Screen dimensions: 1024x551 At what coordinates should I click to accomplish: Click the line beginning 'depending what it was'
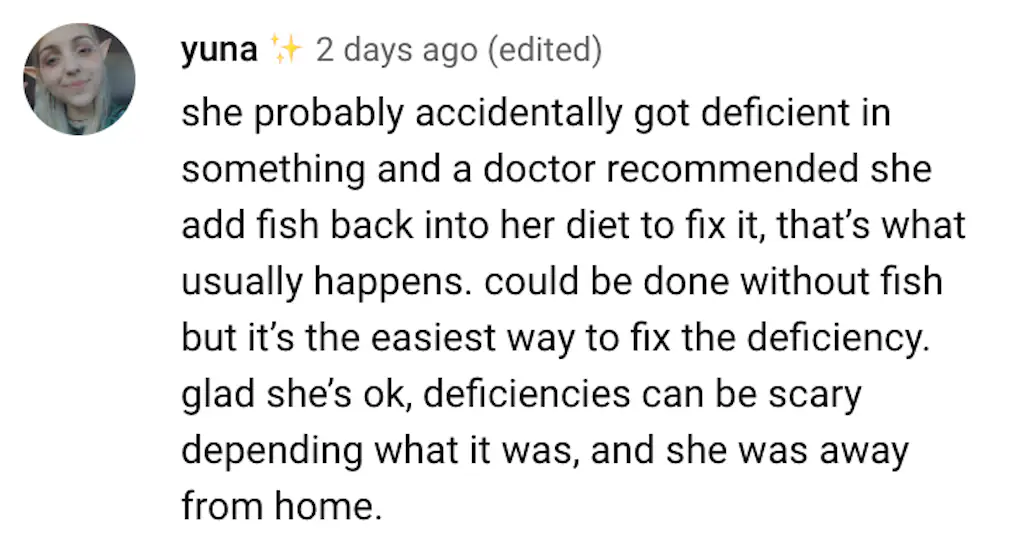coord(544,450)
